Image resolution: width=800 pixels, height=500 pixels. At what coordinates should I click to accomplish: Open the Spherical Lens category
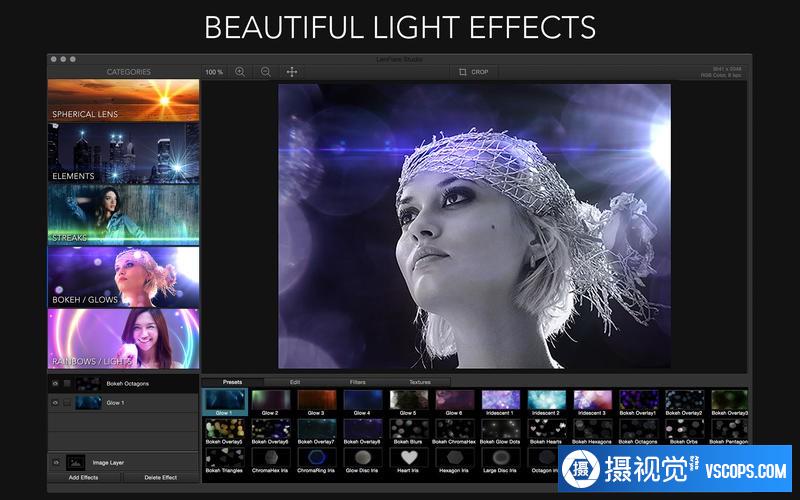pos(123,100)
